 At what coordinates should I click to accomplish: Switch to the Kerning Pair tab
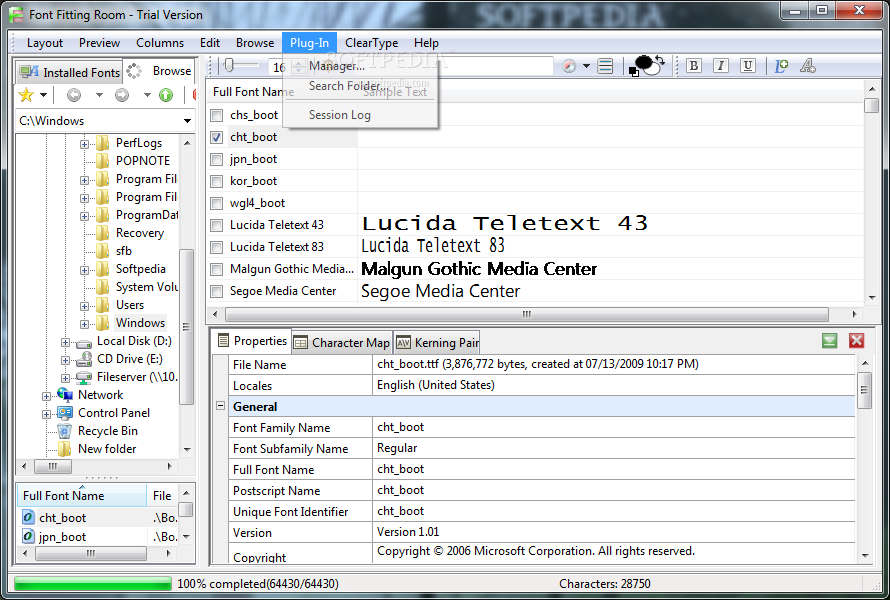437,342
